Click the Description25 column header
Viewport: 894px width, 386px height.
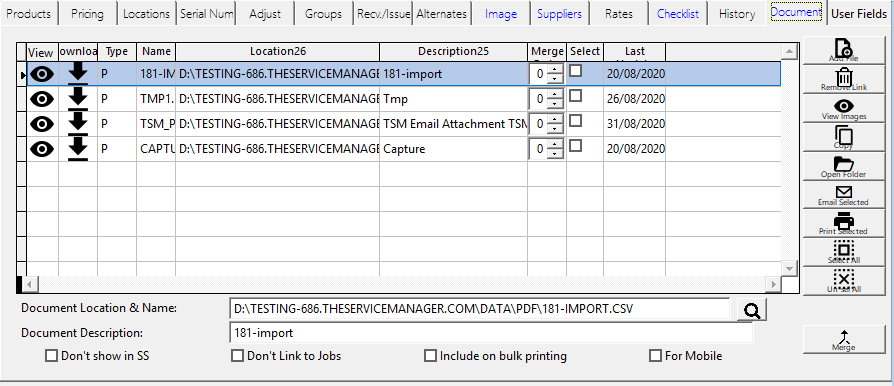coord(453,51)
